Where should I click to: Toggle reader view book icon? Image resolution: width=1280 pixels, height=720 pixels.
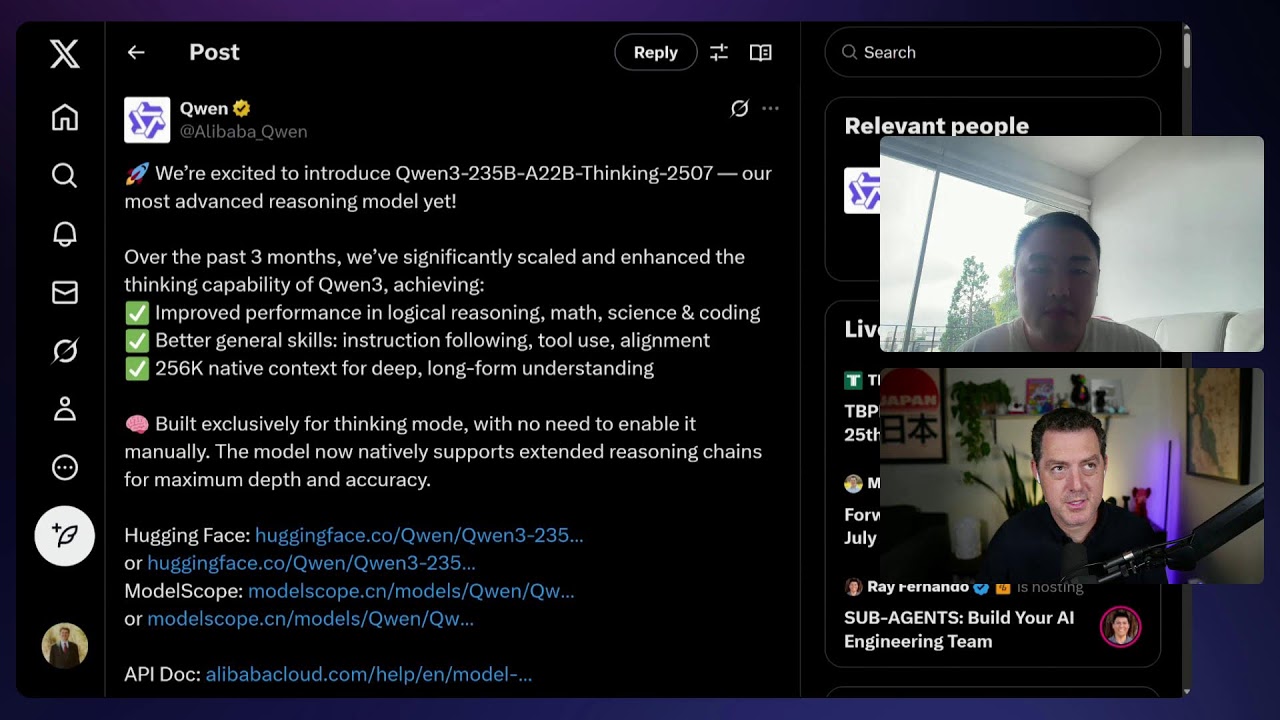click(761, 52)
